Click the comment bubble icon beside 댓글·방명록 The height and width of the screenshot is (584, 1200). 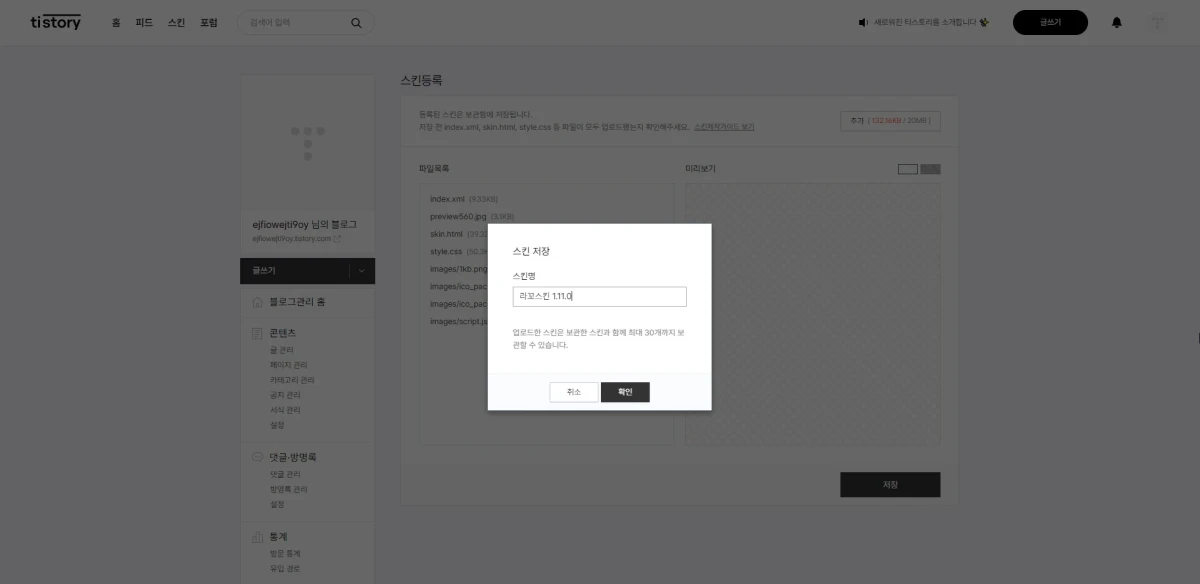[256, 457]
